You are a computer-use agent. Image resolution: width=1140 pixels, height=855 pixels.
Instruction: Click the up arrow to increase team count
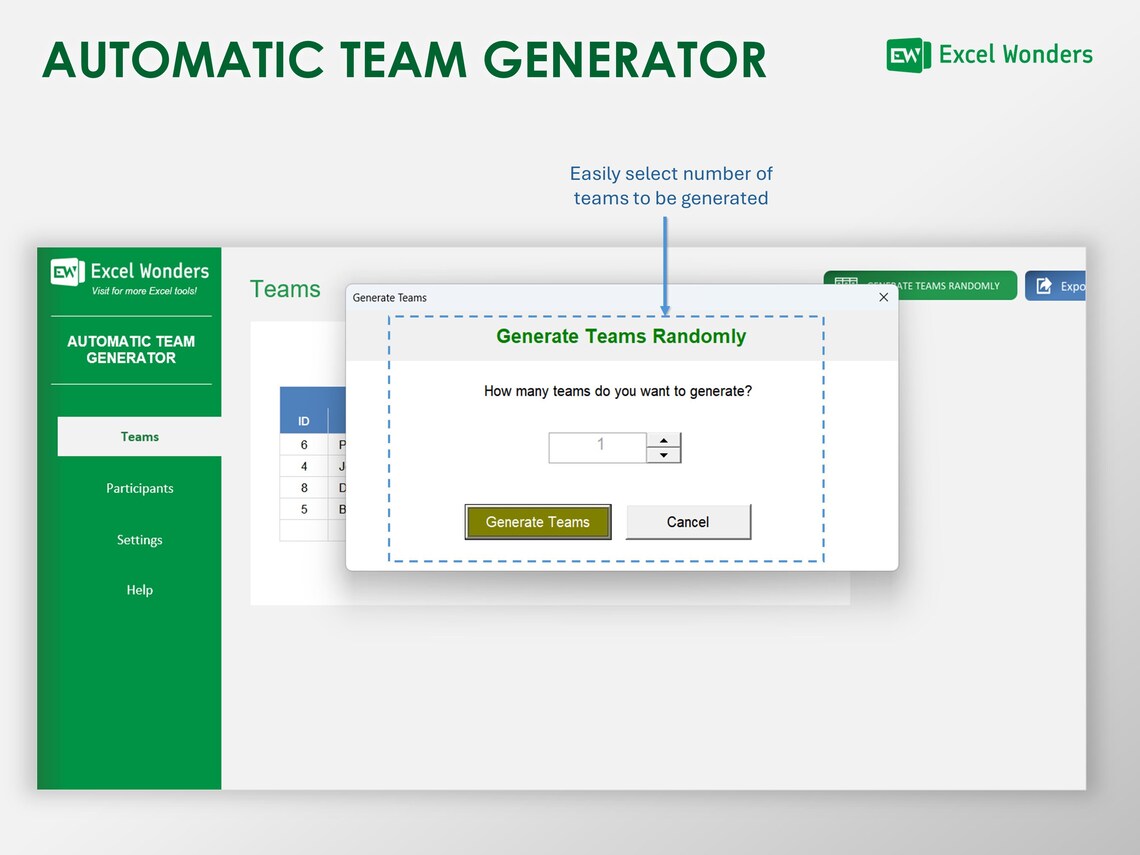pos(664,440)
